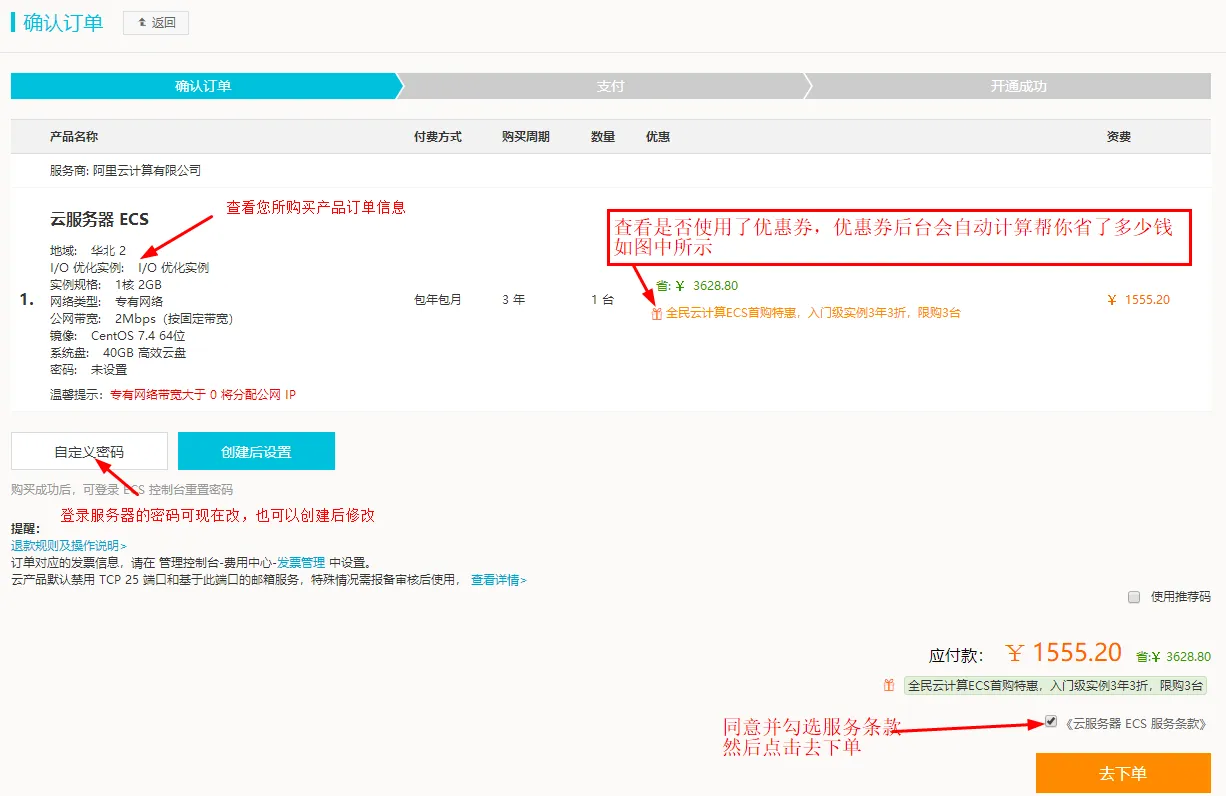The image size is (1226, 796).
Task: Click the 返回 back button
Action: [x=155, y=23]
